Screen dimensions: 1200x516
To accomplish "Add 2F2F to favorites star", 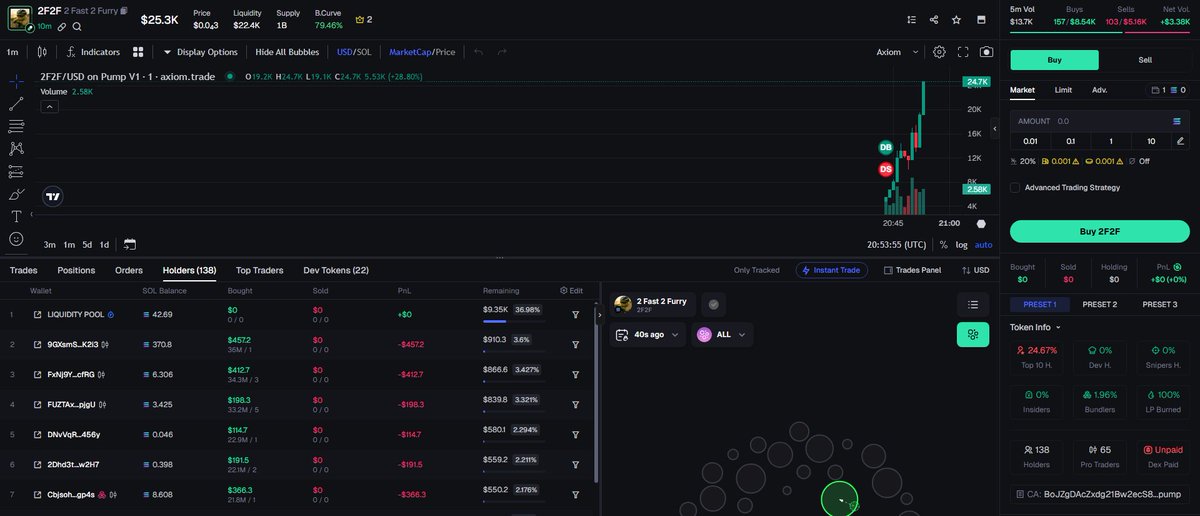I will 957,19.
